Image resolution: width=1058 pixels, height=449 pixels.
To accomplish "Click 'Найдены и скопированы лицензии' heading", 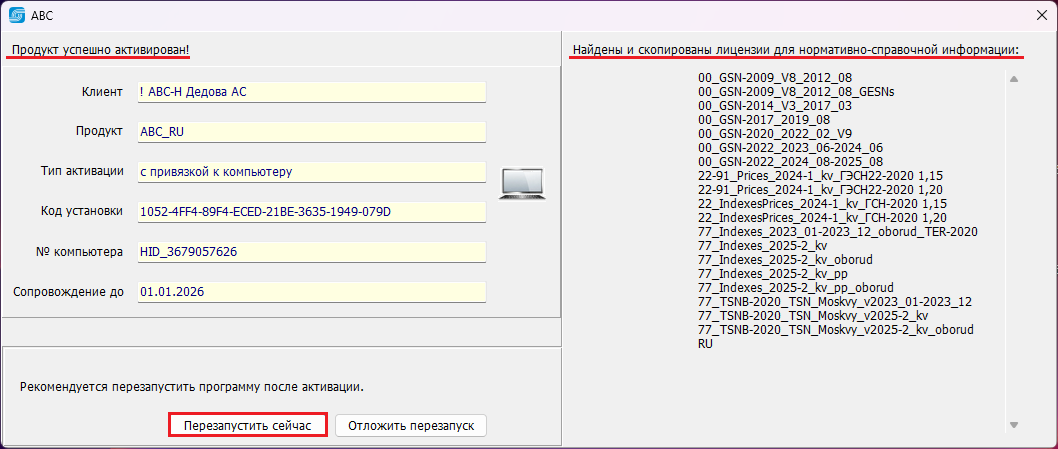I will (x=796, y=51).
